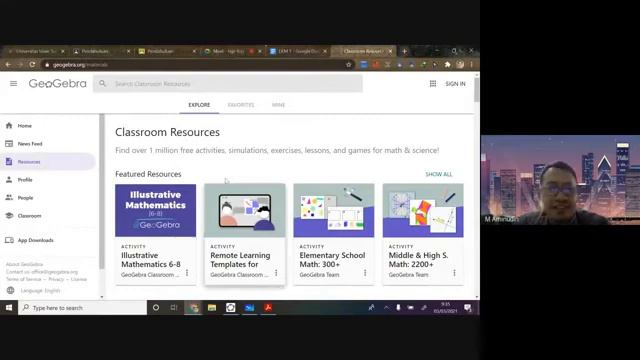Open File Explorer from the taskbar
The height and width of the screenshot is (360, 640).
212,308
